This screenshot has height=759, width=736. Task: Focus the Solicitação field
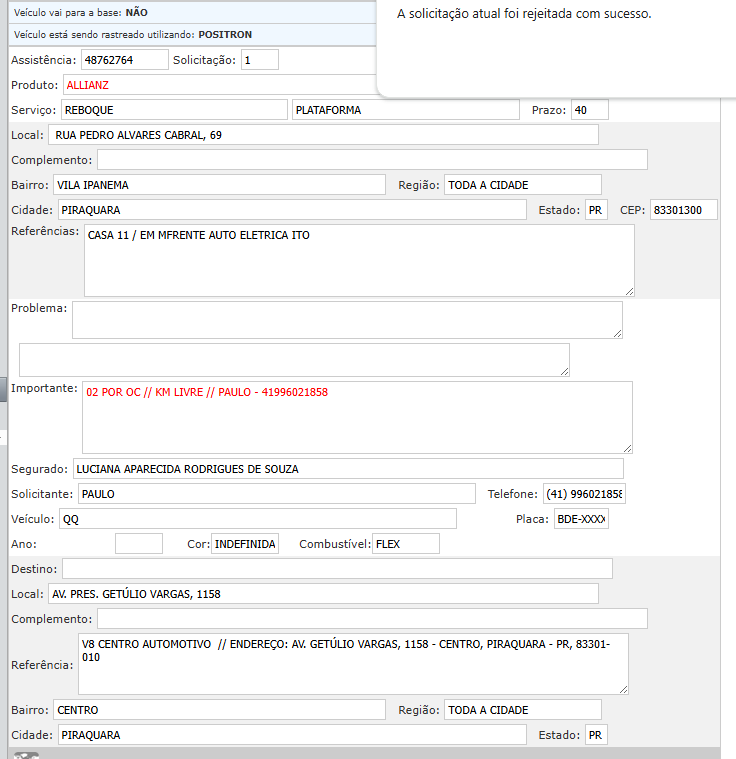pos(259,60)
